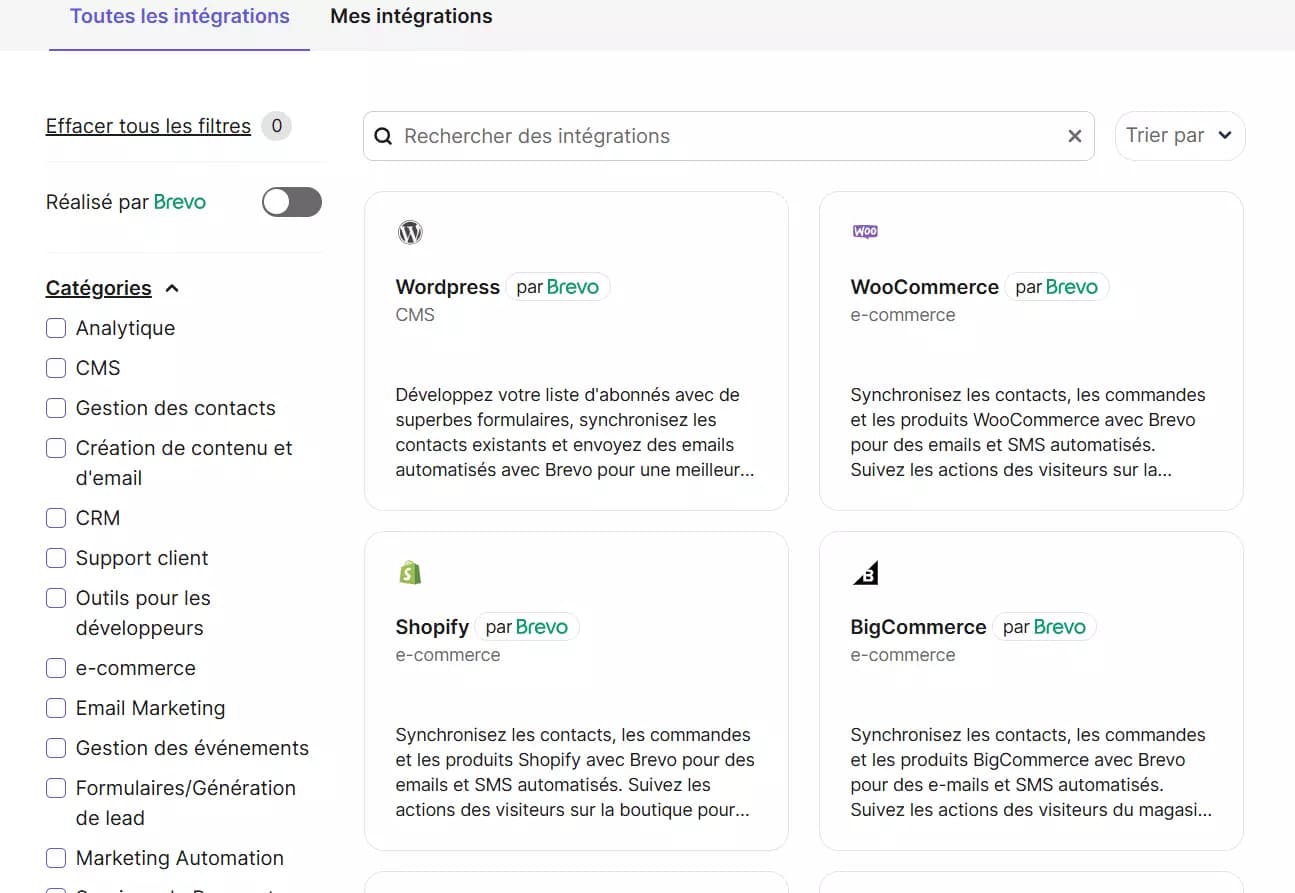Viewport: 1295px width, 893px height.
Task: Click the WordPress logo icon
Action: (x=410, y=232)
